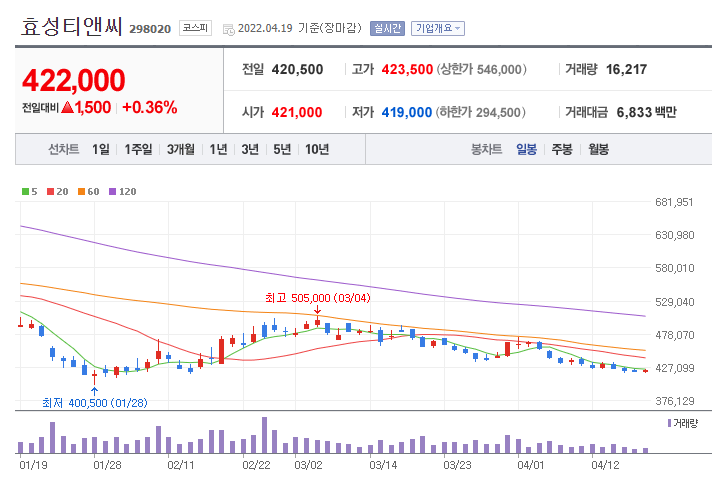
Task: Click the stock name 효성티앤씨
Action: [x=71, y=26]
